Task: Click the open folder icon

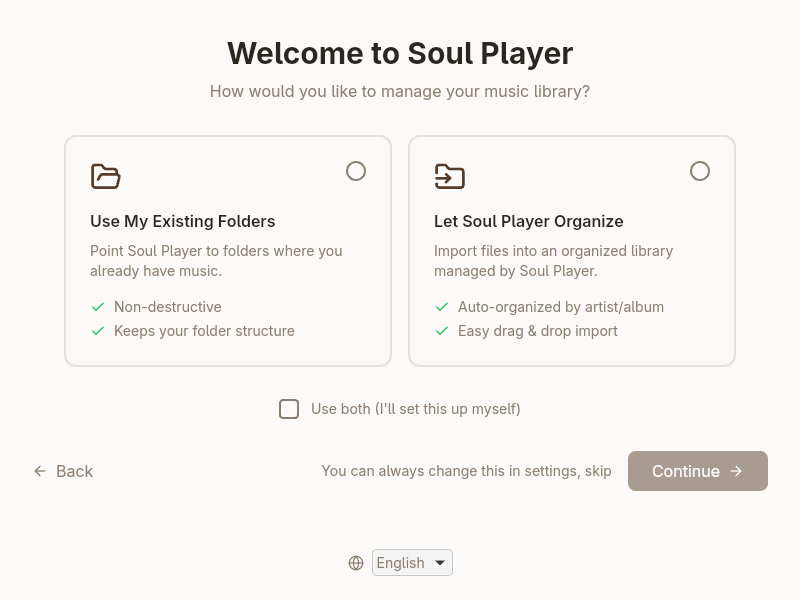Action: [105, 176]
